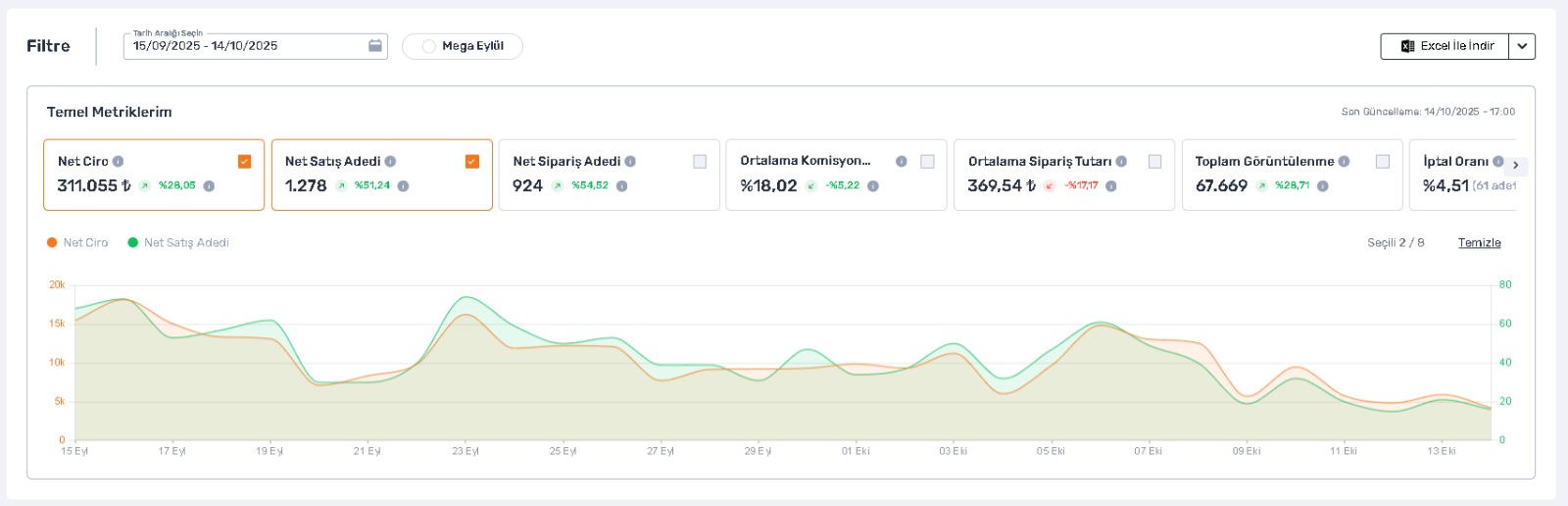Click info icon on Ortalama Komisyon card title
Image resolution: width=1568 pixels, height=506 pixels.
(x=902, y=161)
